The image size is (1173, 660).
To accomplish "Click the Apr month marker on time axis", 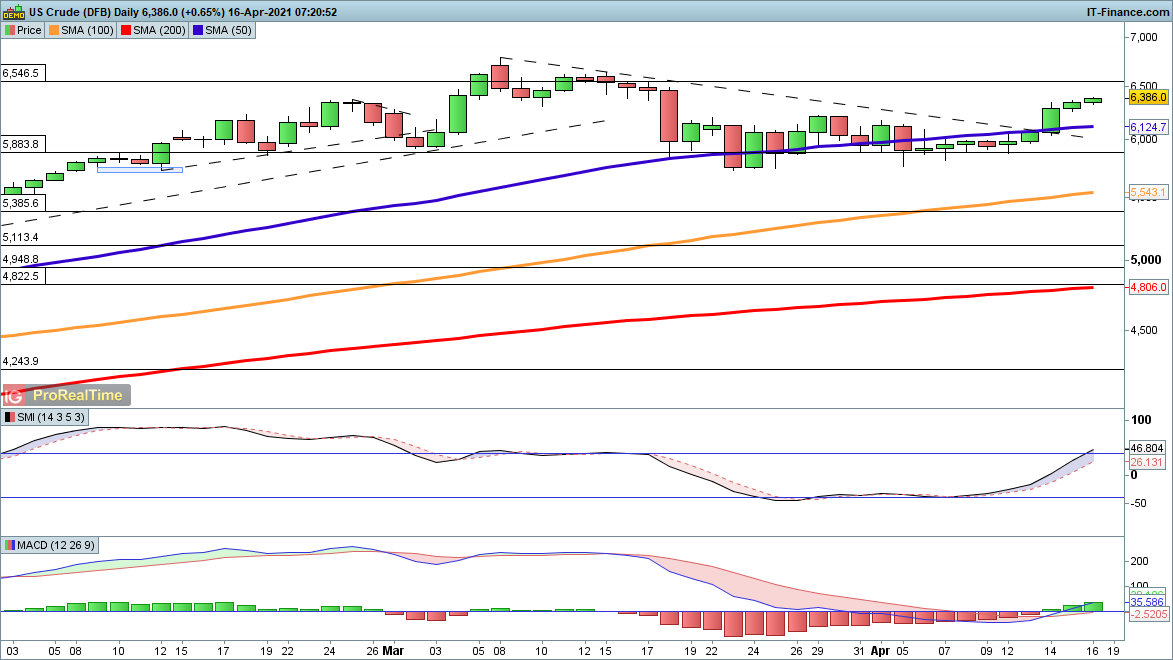I will click(877, 648).
